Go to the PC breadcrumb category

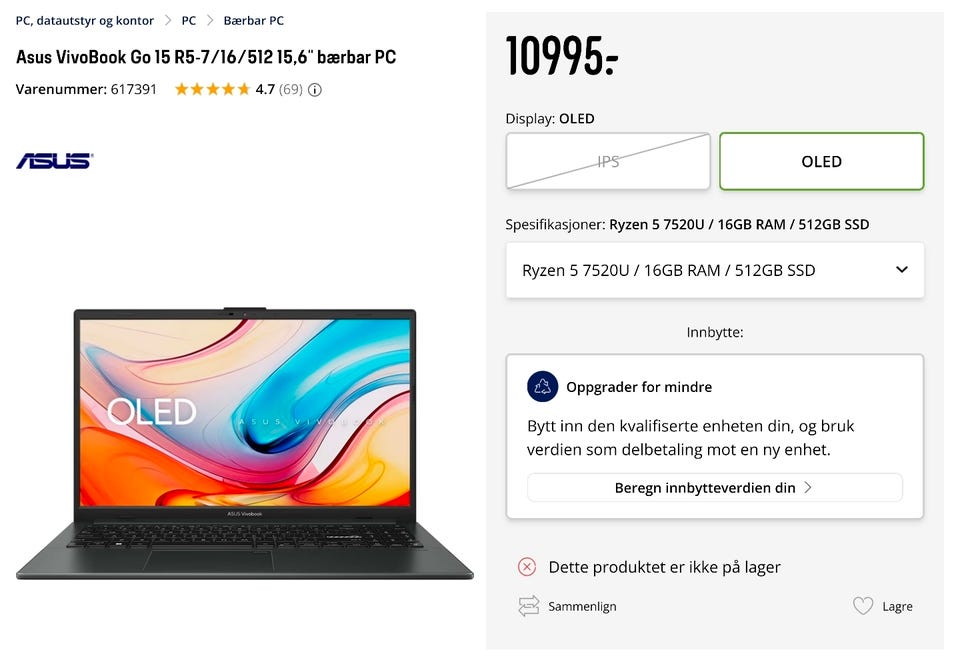(189, 21)
